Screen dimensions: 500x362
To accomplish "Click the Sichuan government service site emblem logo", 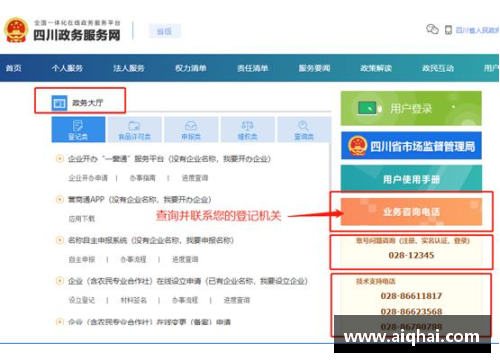I will click(16, 30).
